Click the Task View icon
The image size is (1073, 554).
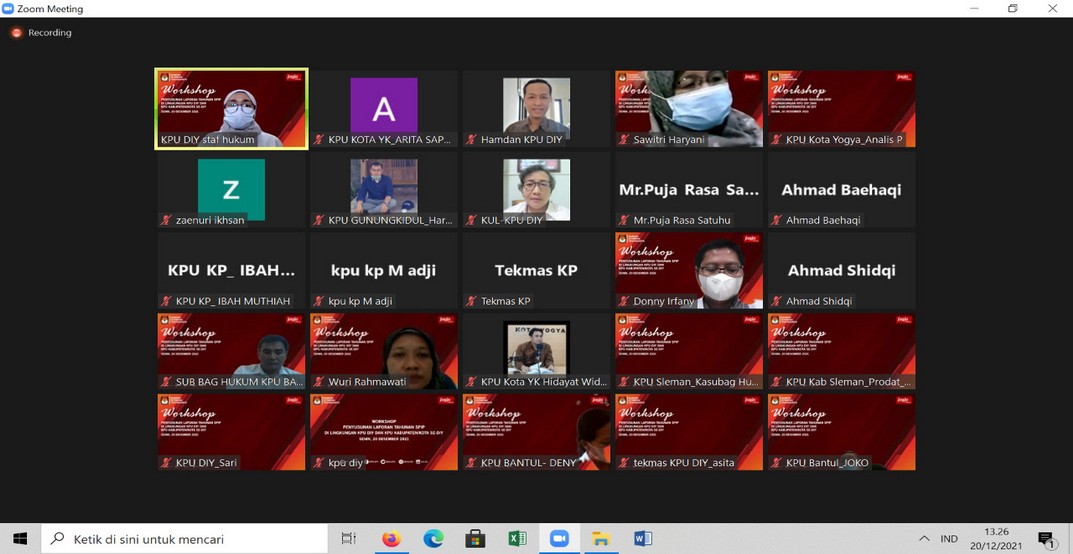pyautogui.click(x=348, y=539)
